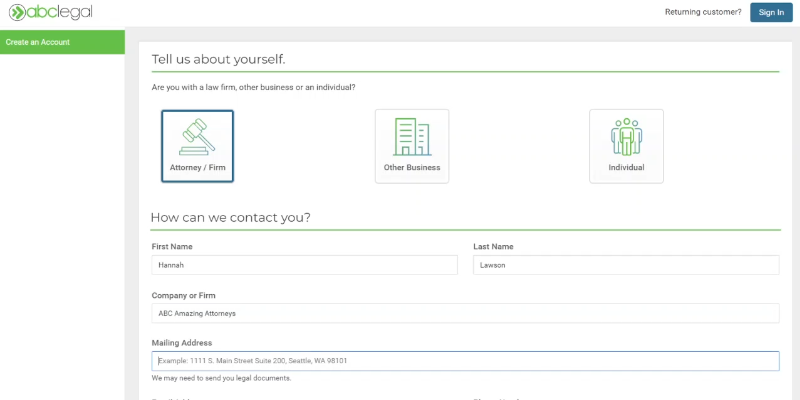Choose the Other Business label
800x400 pixels.
pyautogui.click(x=412, y=167)
